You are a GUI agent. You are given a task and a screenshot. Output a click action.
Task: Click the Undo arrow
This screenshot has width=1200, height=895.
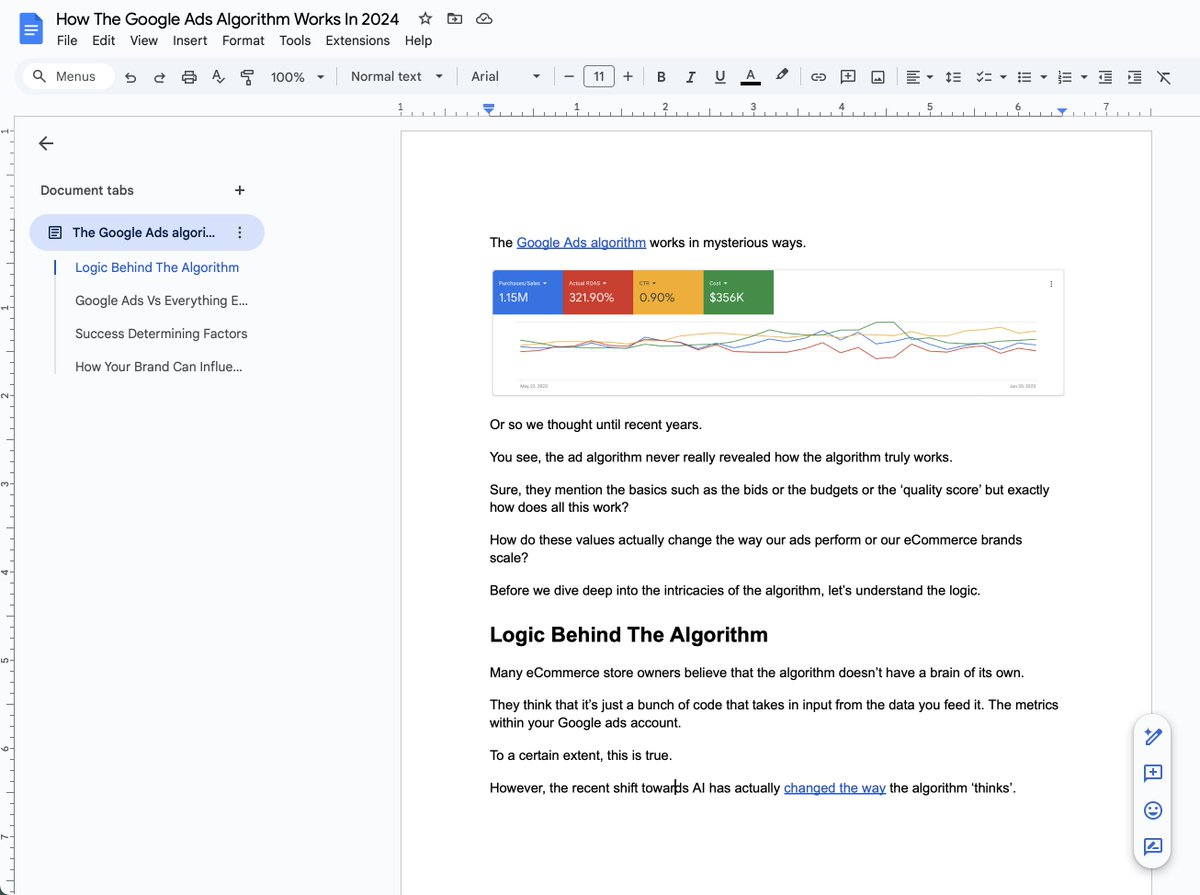[130, 77]
